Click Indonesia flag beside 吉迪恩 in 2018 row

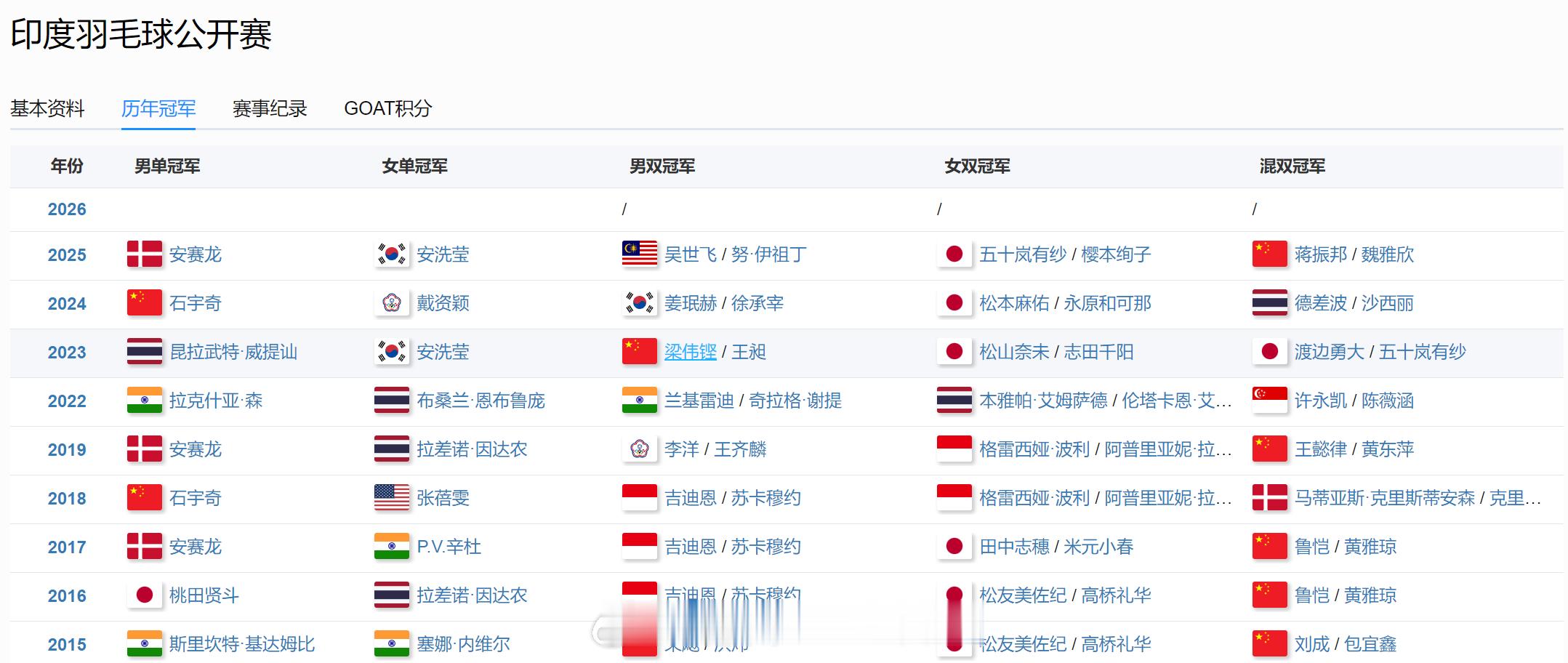(640, 498)
